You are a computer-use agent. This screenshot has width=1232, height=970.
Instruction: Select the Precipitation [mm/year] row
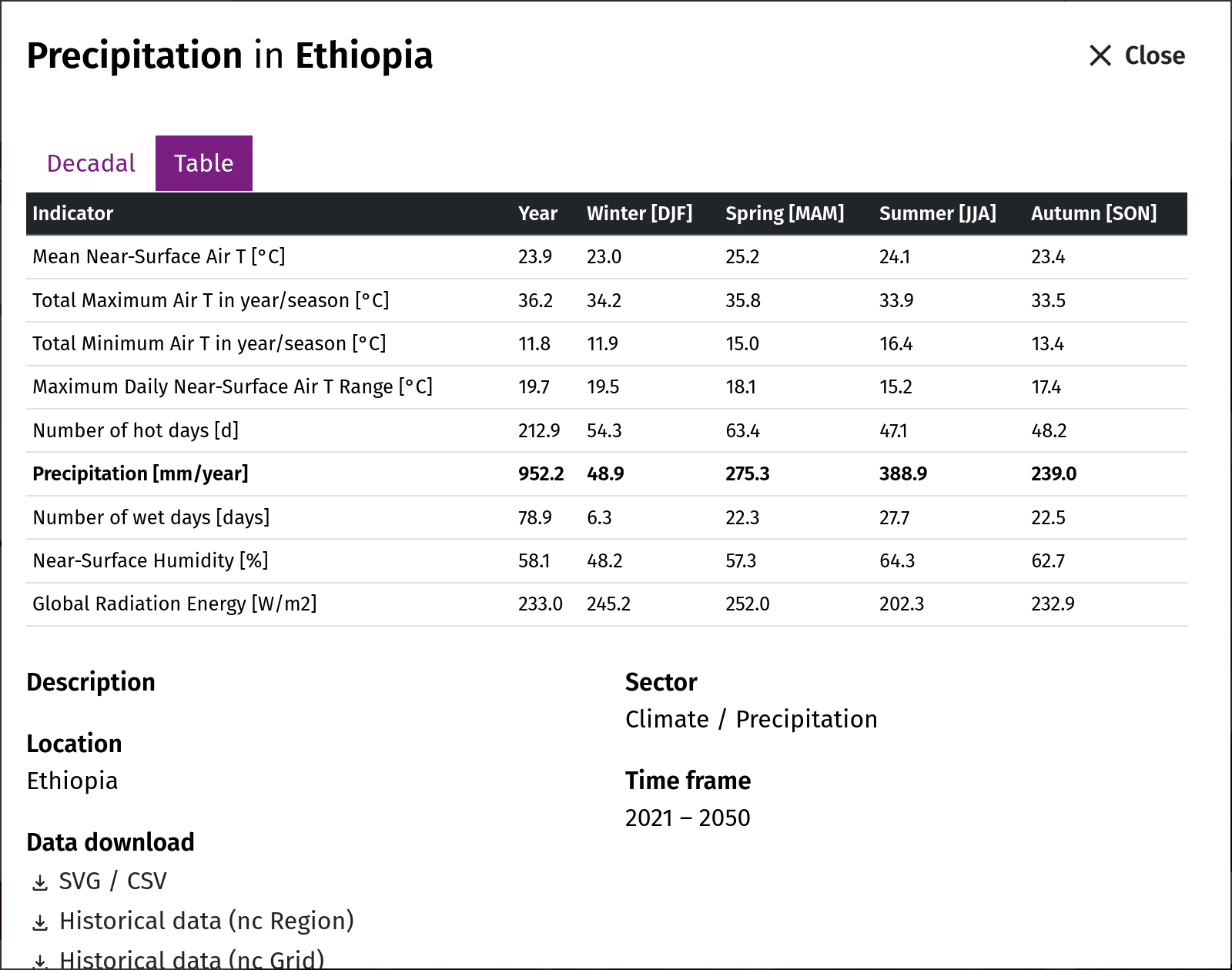pos(607,473)
